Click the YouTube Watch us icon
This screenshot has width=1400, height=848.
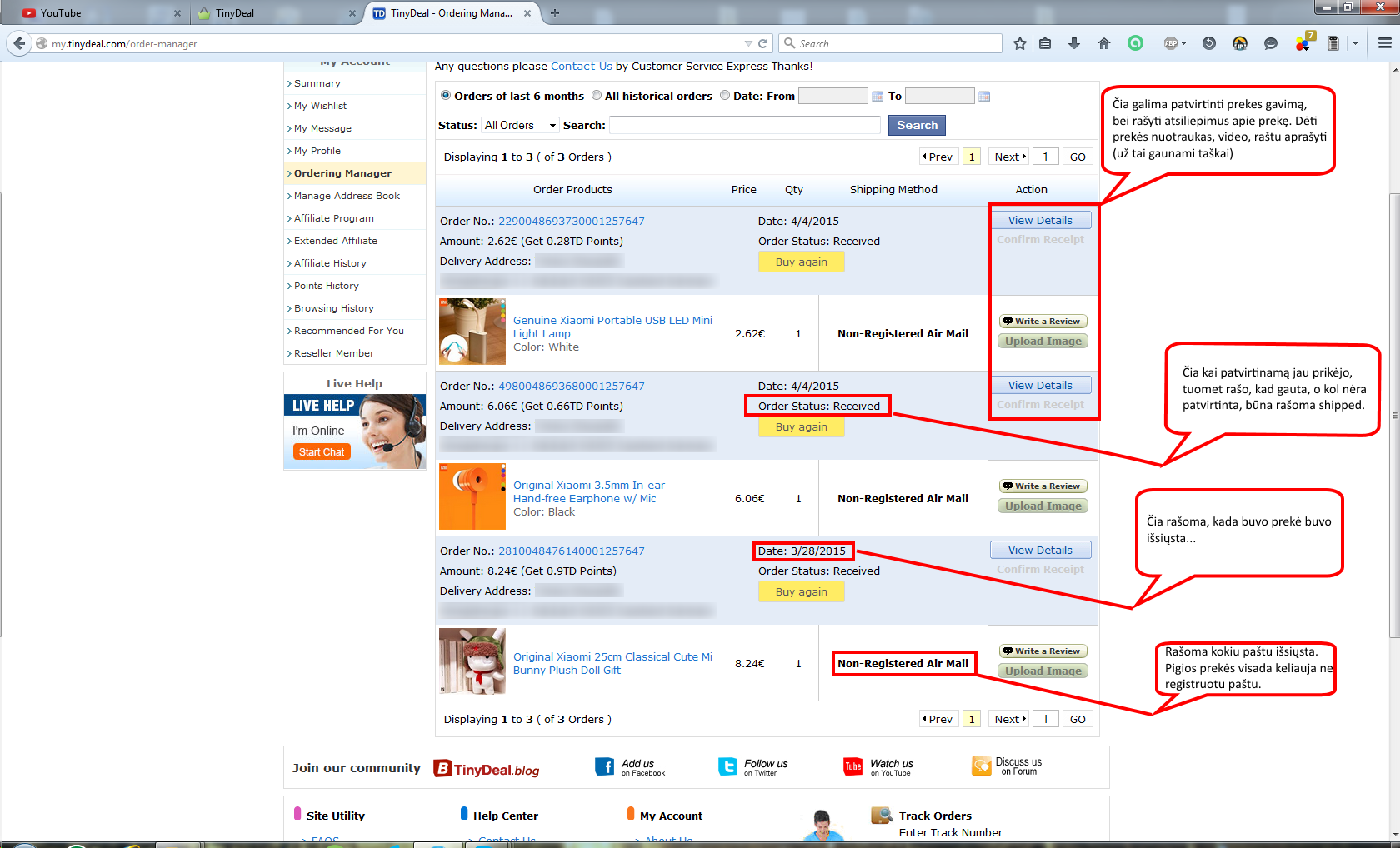pos(853,766)
